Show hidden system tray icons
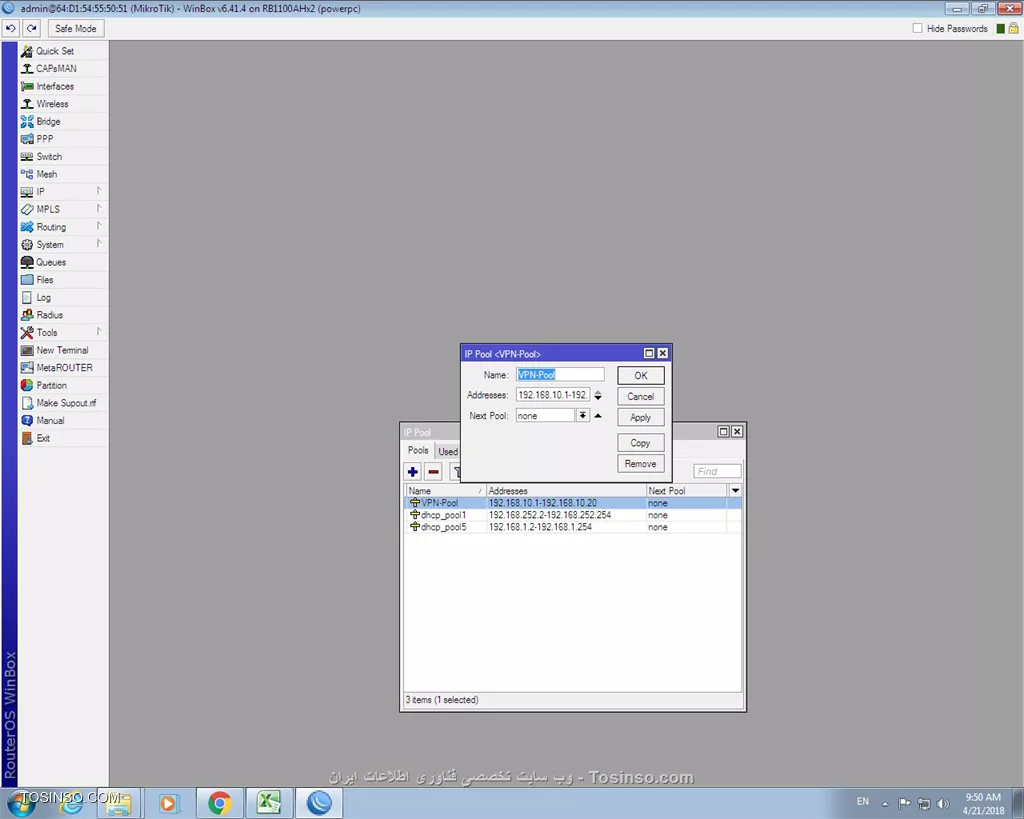 click(x=885, y=803)
